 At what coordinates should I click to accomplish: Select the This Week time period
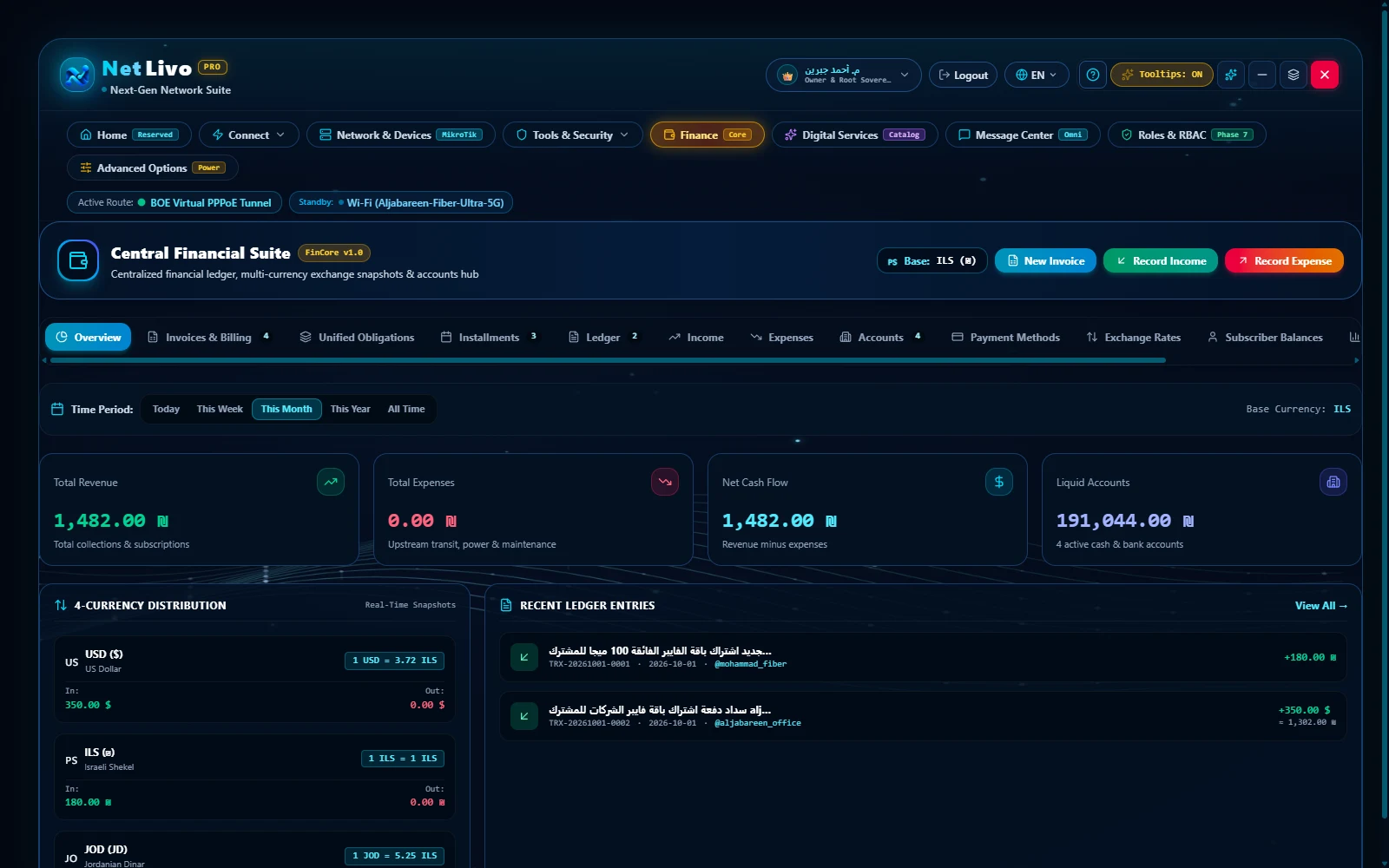point(220,409)
